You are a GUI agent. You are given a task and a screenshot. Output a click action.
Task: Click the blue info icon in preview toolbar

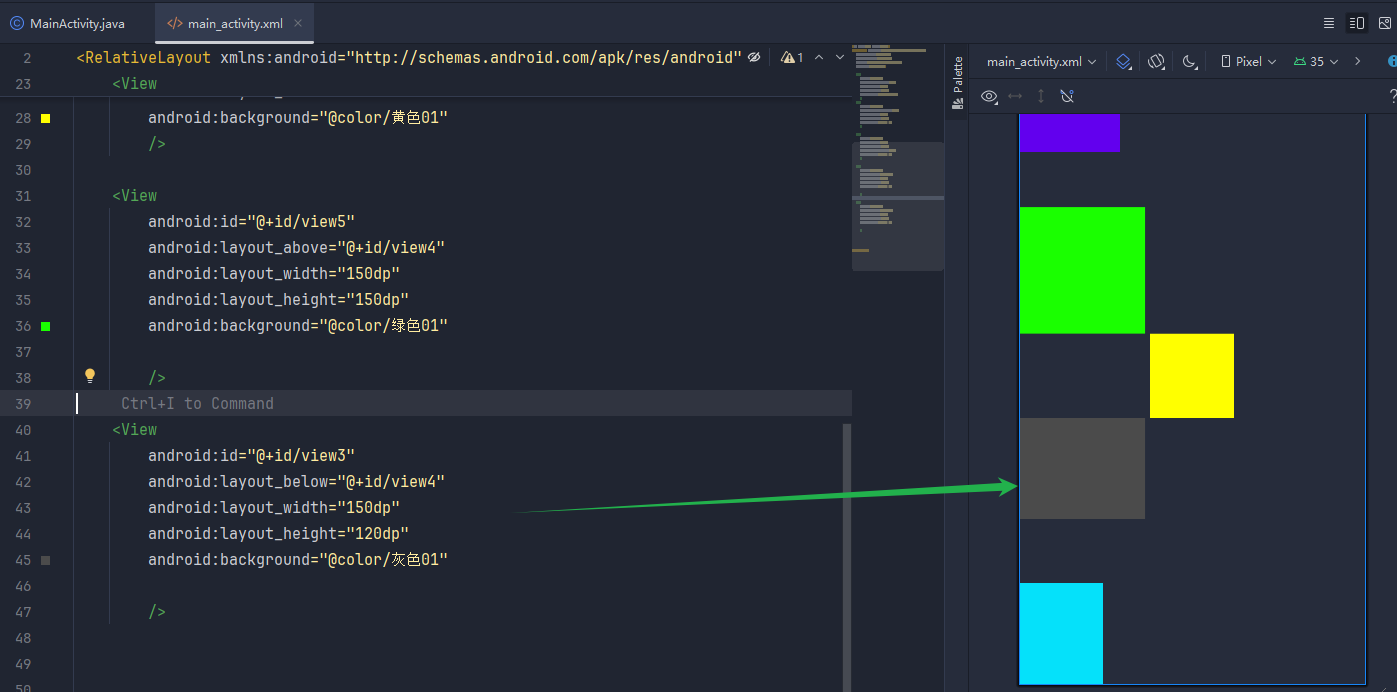(1391, 62)
